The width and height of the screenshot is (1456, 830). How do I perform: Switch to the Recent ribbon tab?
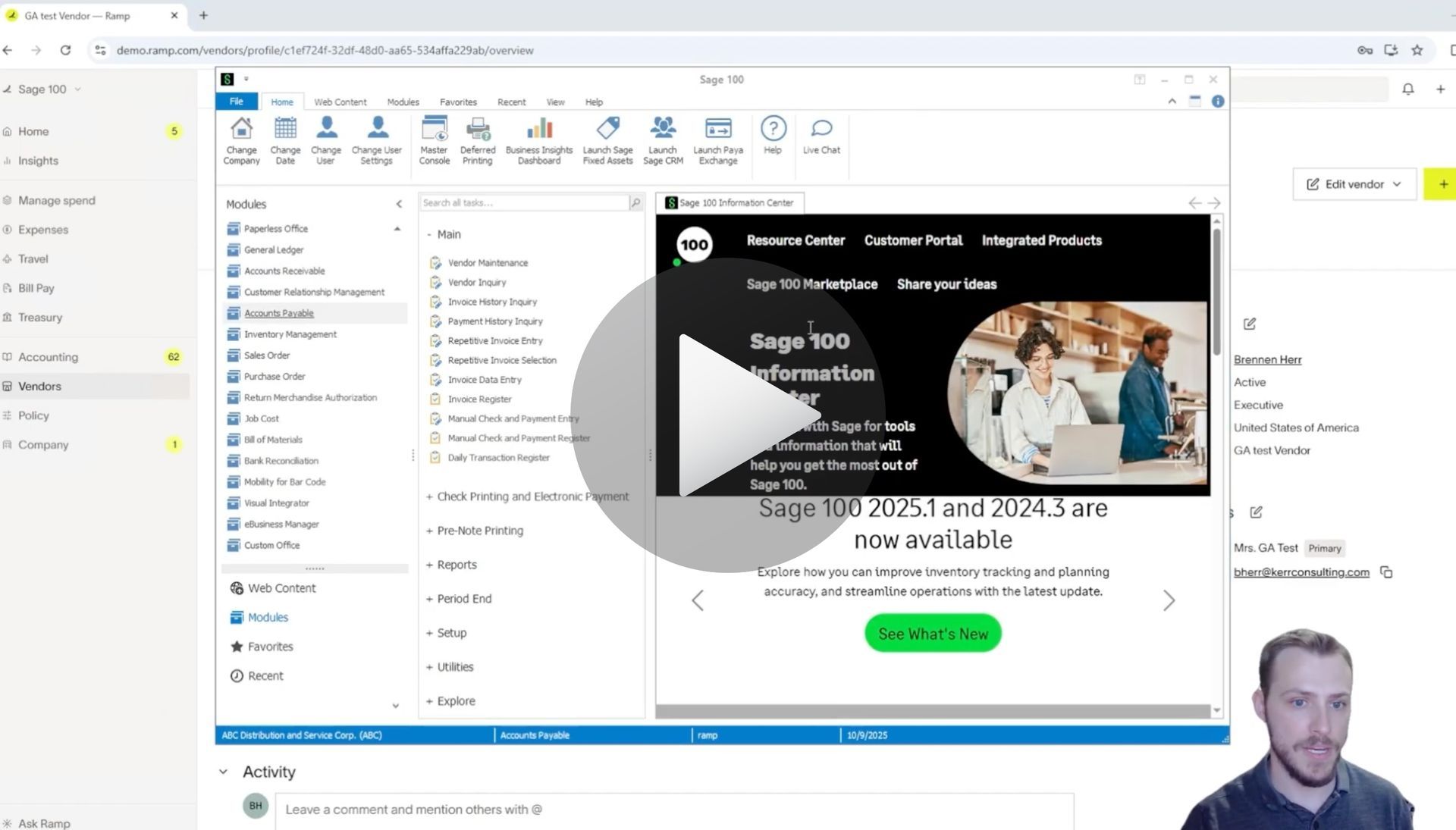click(511, 102)
